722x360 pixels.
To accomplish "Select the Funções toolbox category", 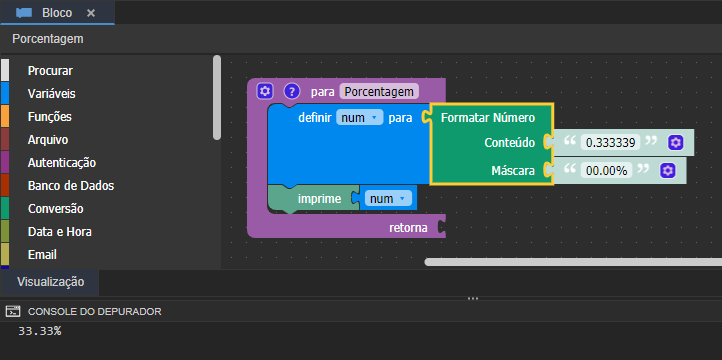I will pos(50,117).
